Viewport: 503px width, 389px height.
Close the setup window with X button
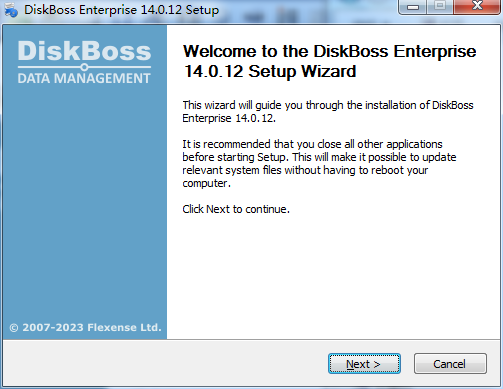point(477,6)
